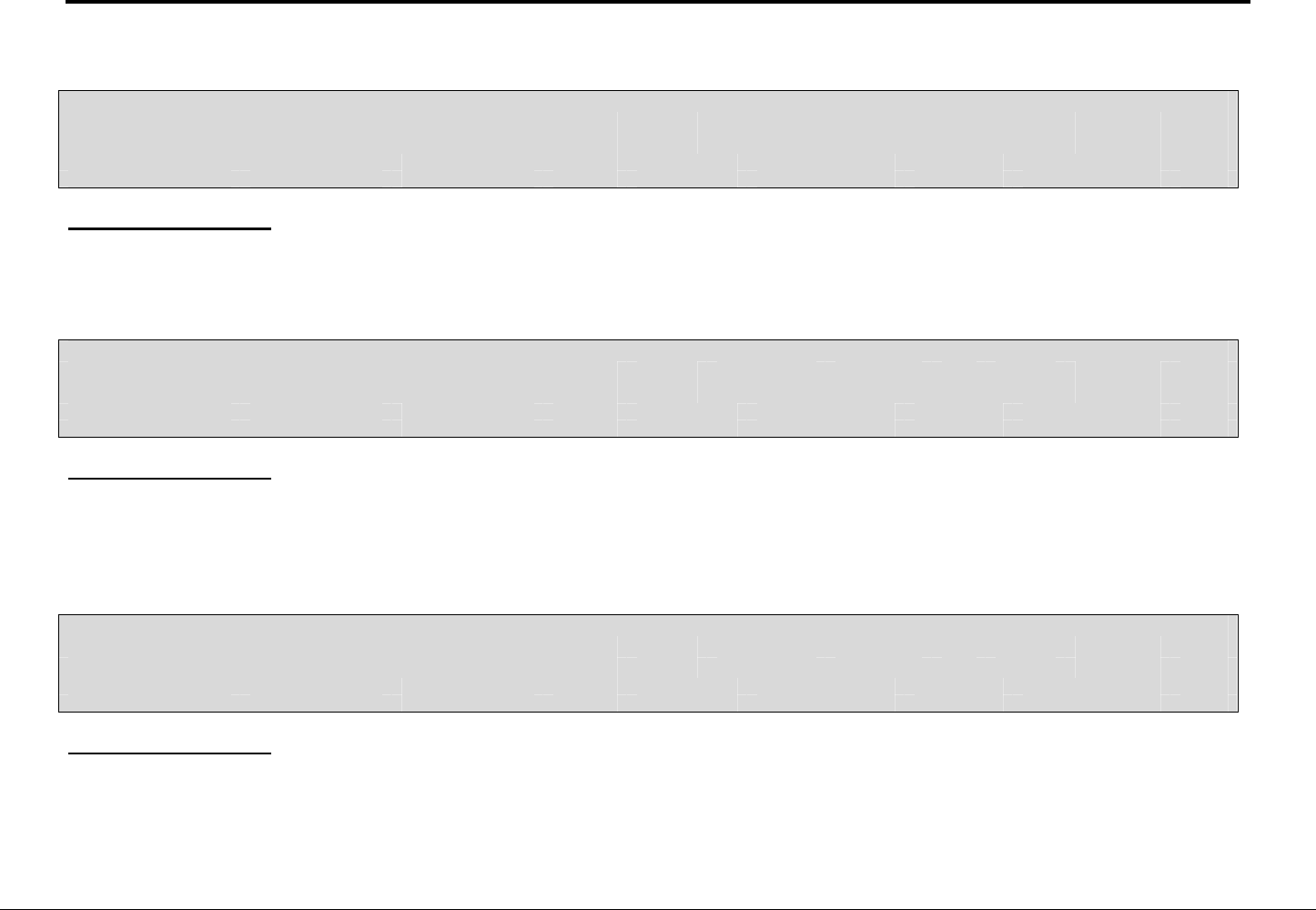Click the thin rule at the page bottom
1316x910 pixels.
point(658,908)
